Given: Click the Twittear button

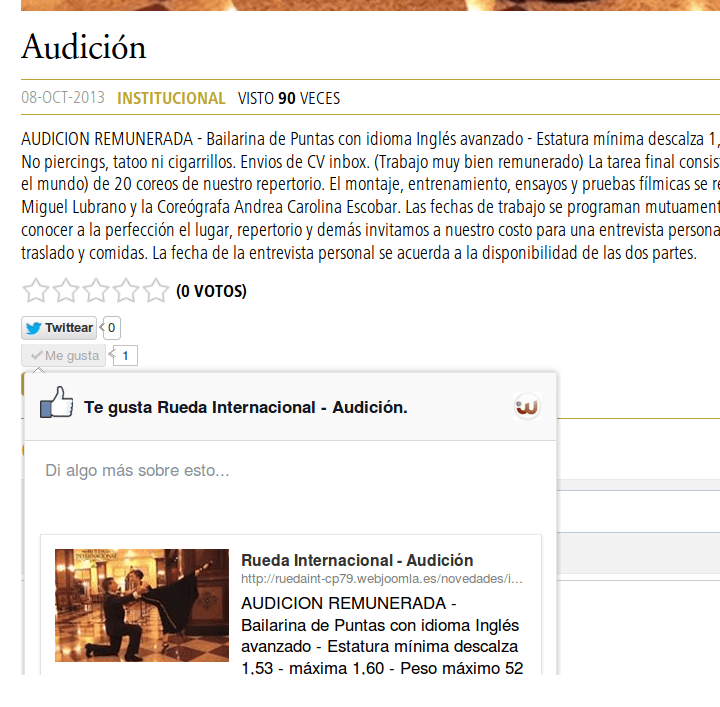Looking at the screenshot, I should point(59,328).
